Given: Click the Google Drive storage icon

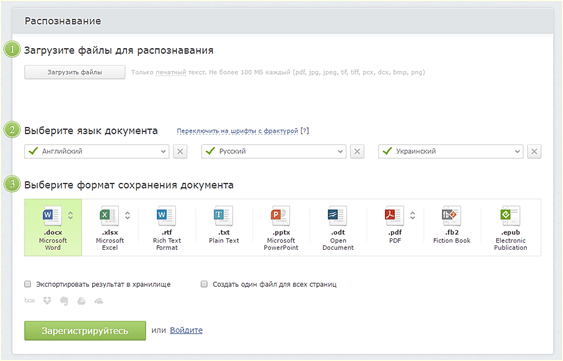Looking at the screenshot, I should point(82,300).
